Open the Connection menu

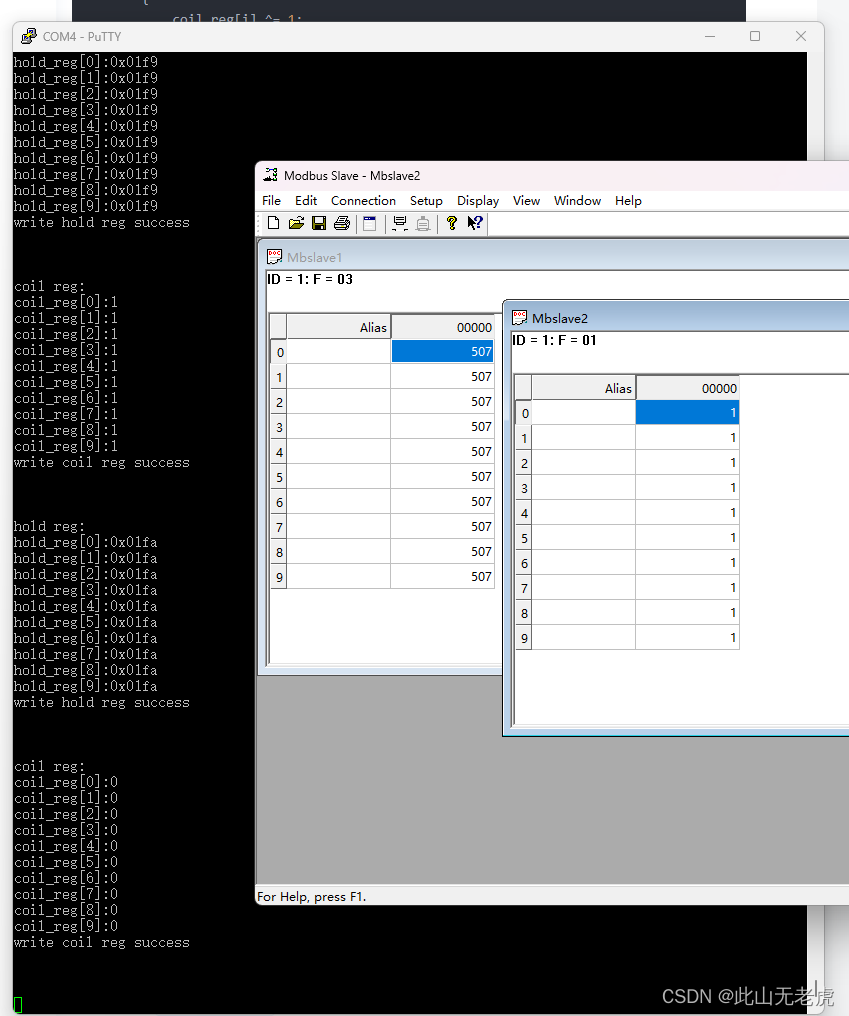pyautogui.click(x=363, y=200)
